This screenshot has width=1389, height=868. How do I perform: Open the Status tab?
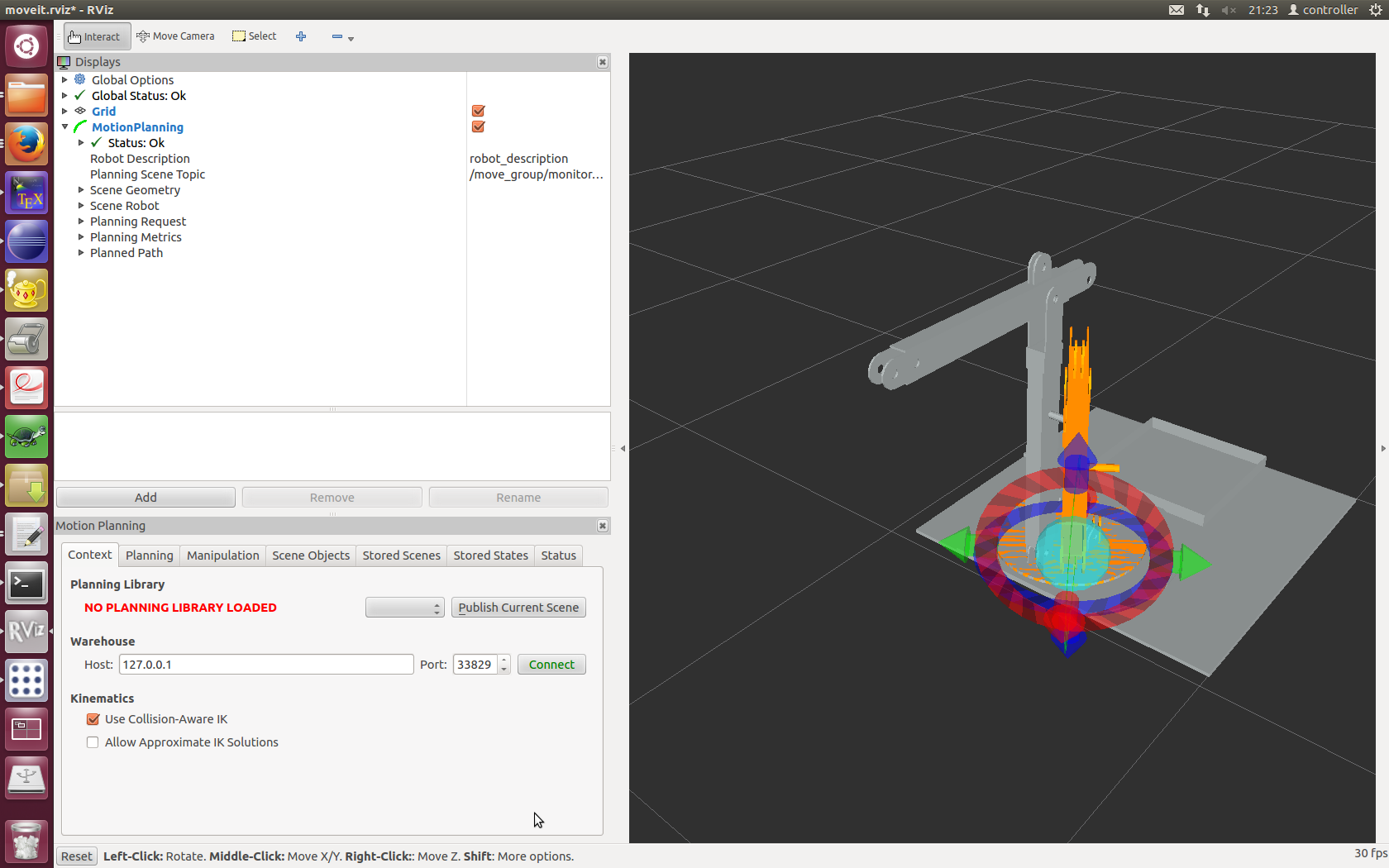point(558,556)
